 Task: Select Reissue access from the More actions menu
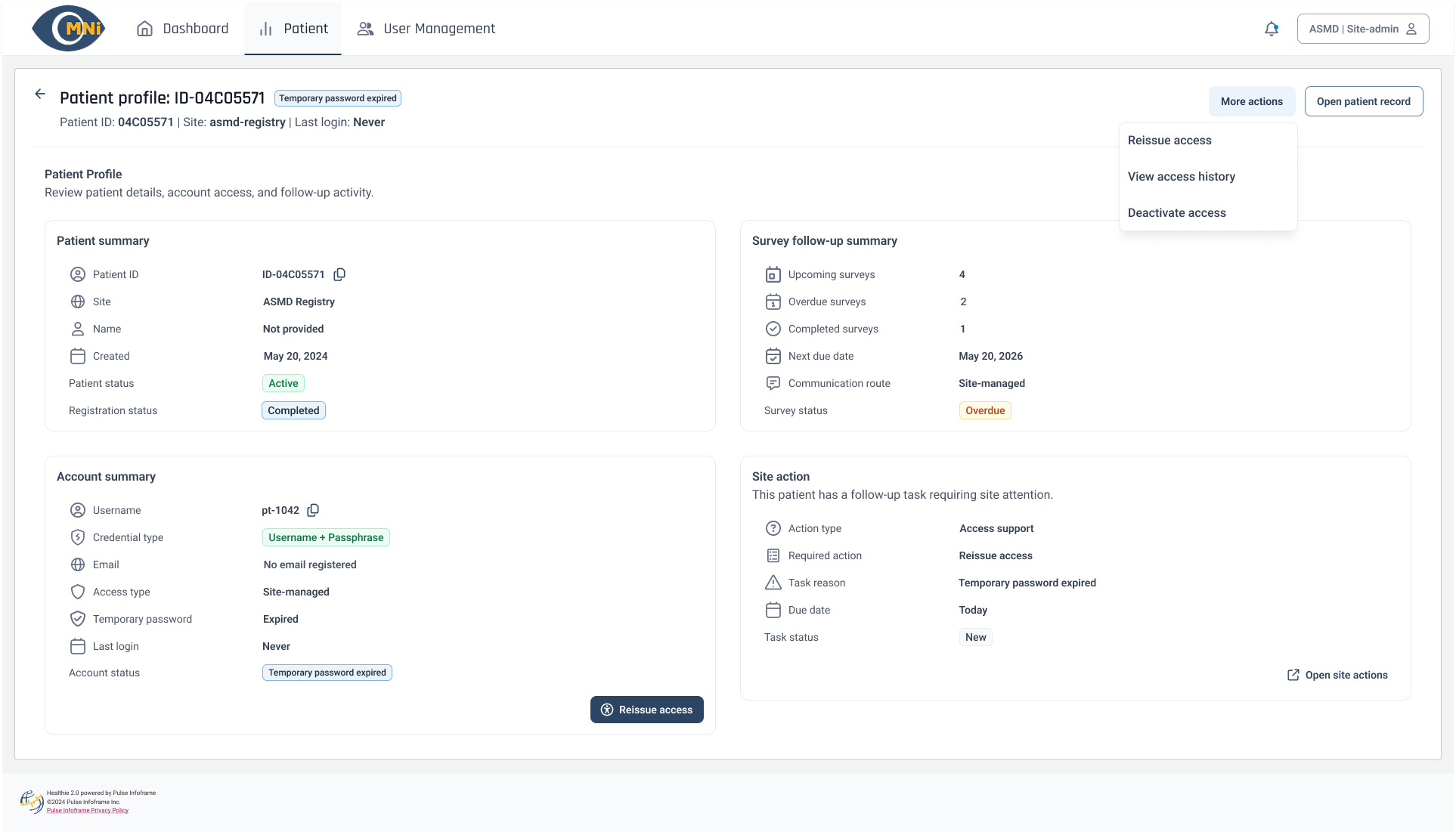[x=1208, y=141]
